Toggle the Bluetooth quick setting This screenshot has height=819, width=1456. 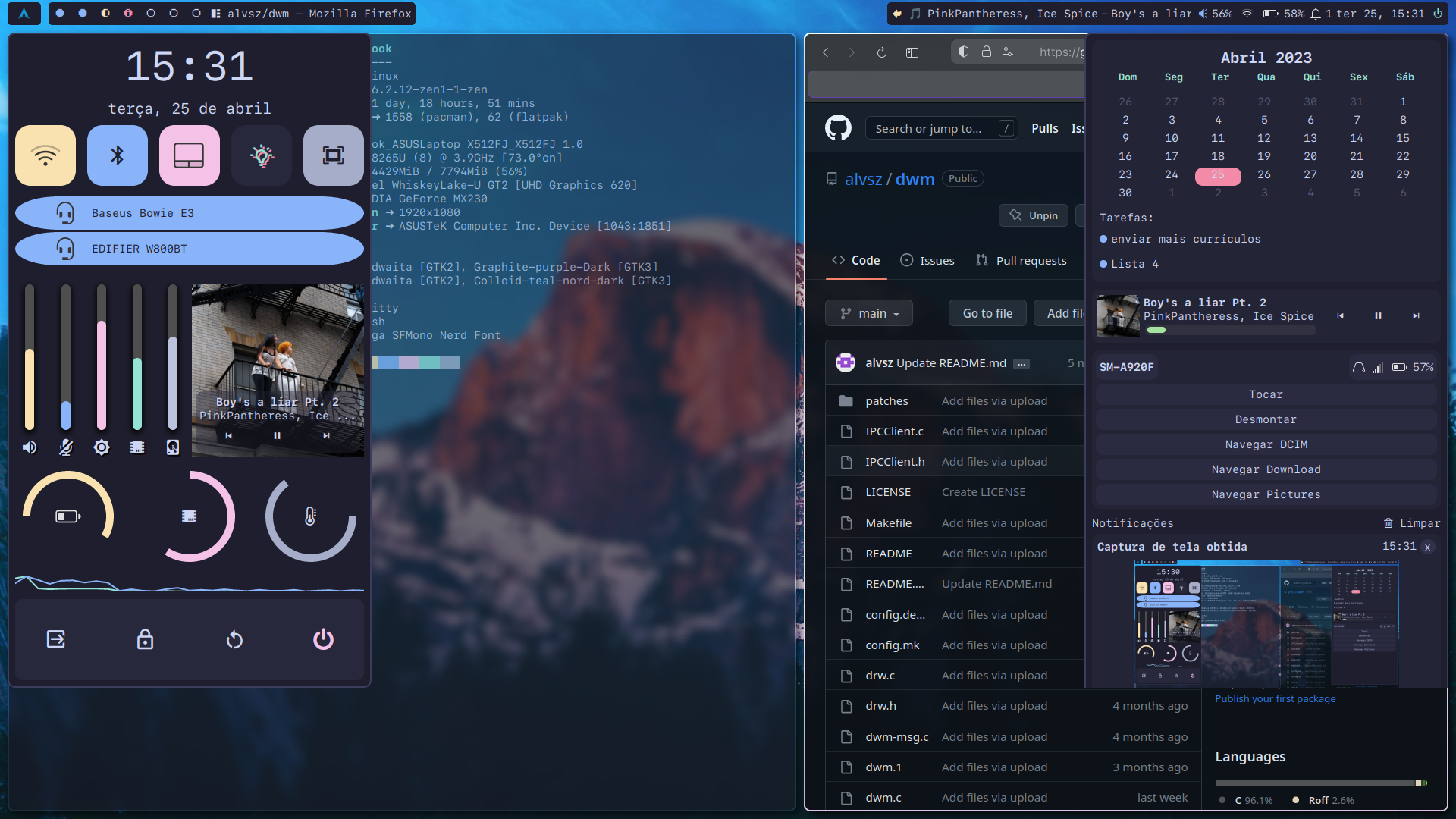point(117,155)
